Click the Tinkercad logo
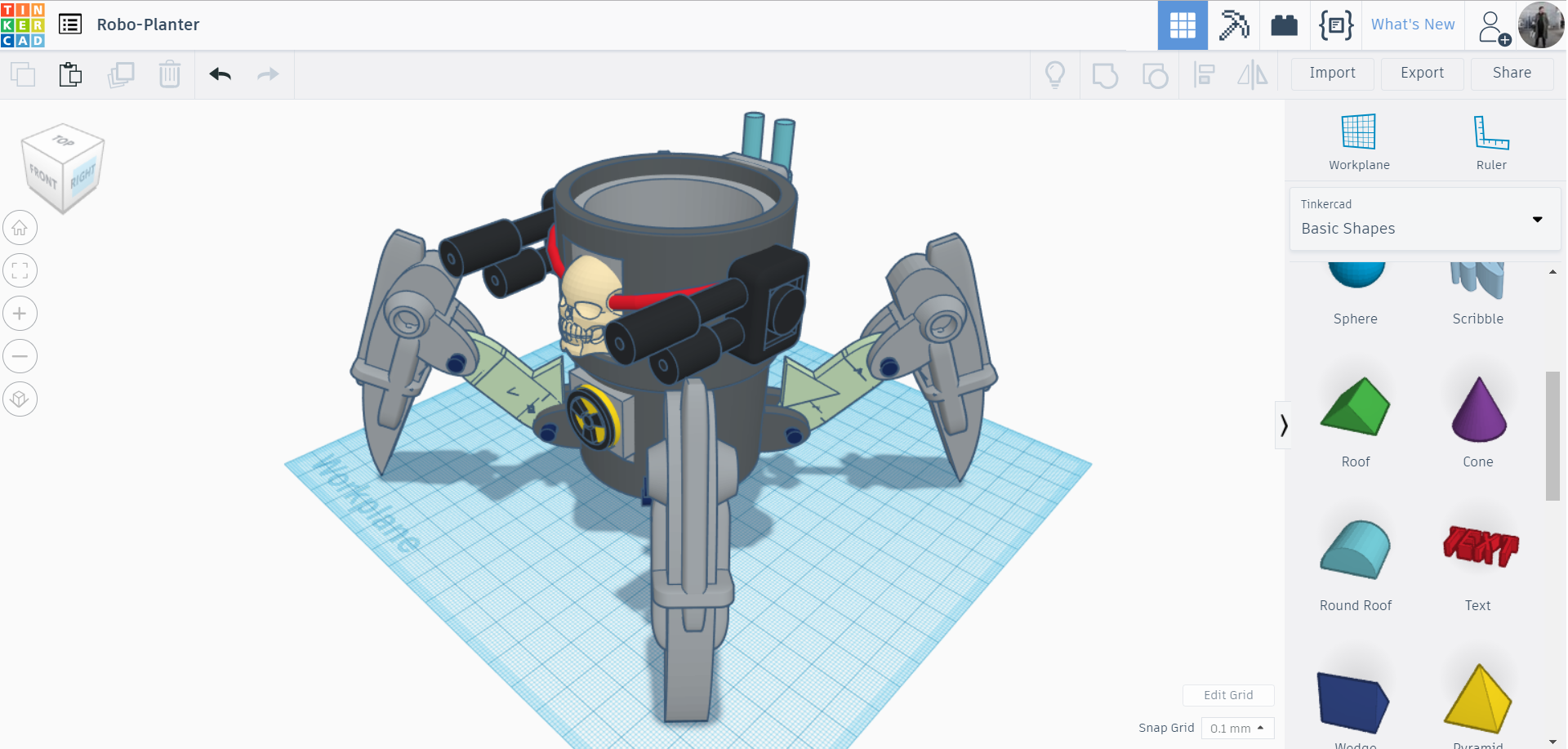This screenshot has height=749, width=1568. point(23,25)
